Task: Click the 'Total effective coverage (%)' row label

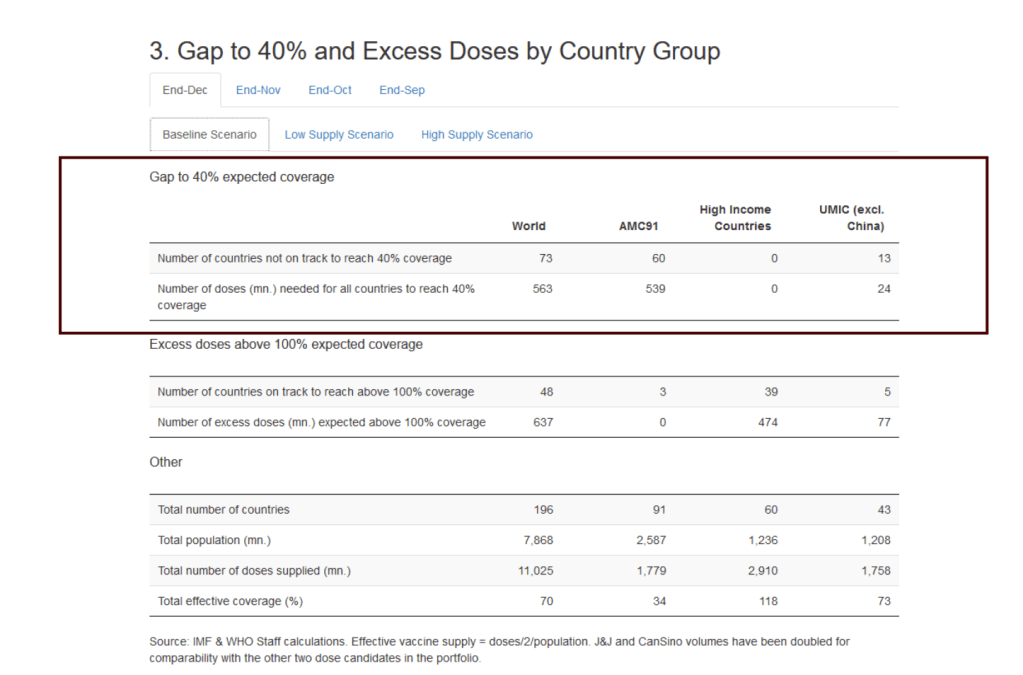Action: [x=230, y=601]
